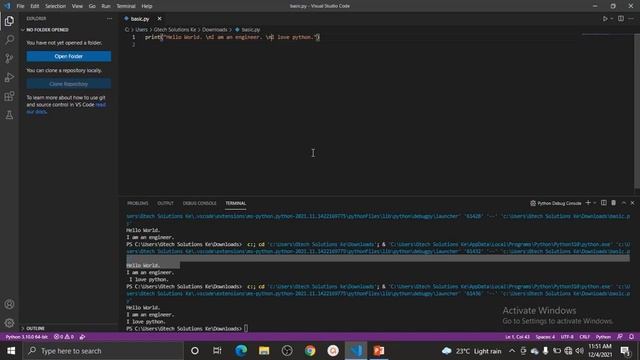Open the Manage gear icon

point(9,323)
